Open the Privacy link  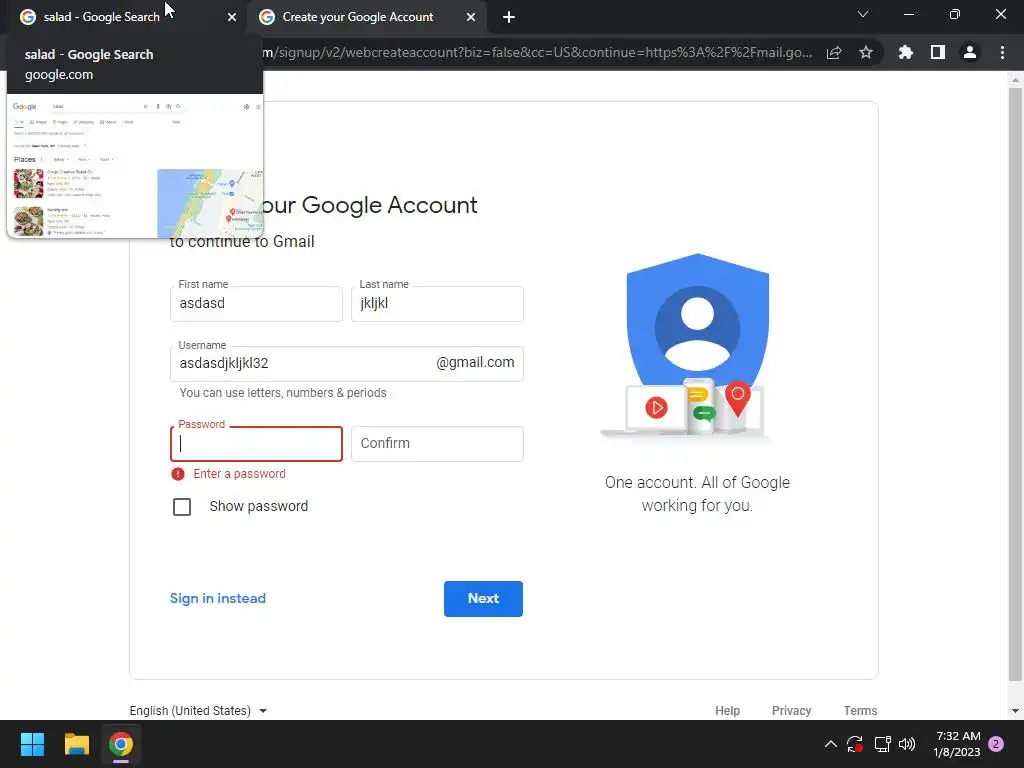click(792, 711)
